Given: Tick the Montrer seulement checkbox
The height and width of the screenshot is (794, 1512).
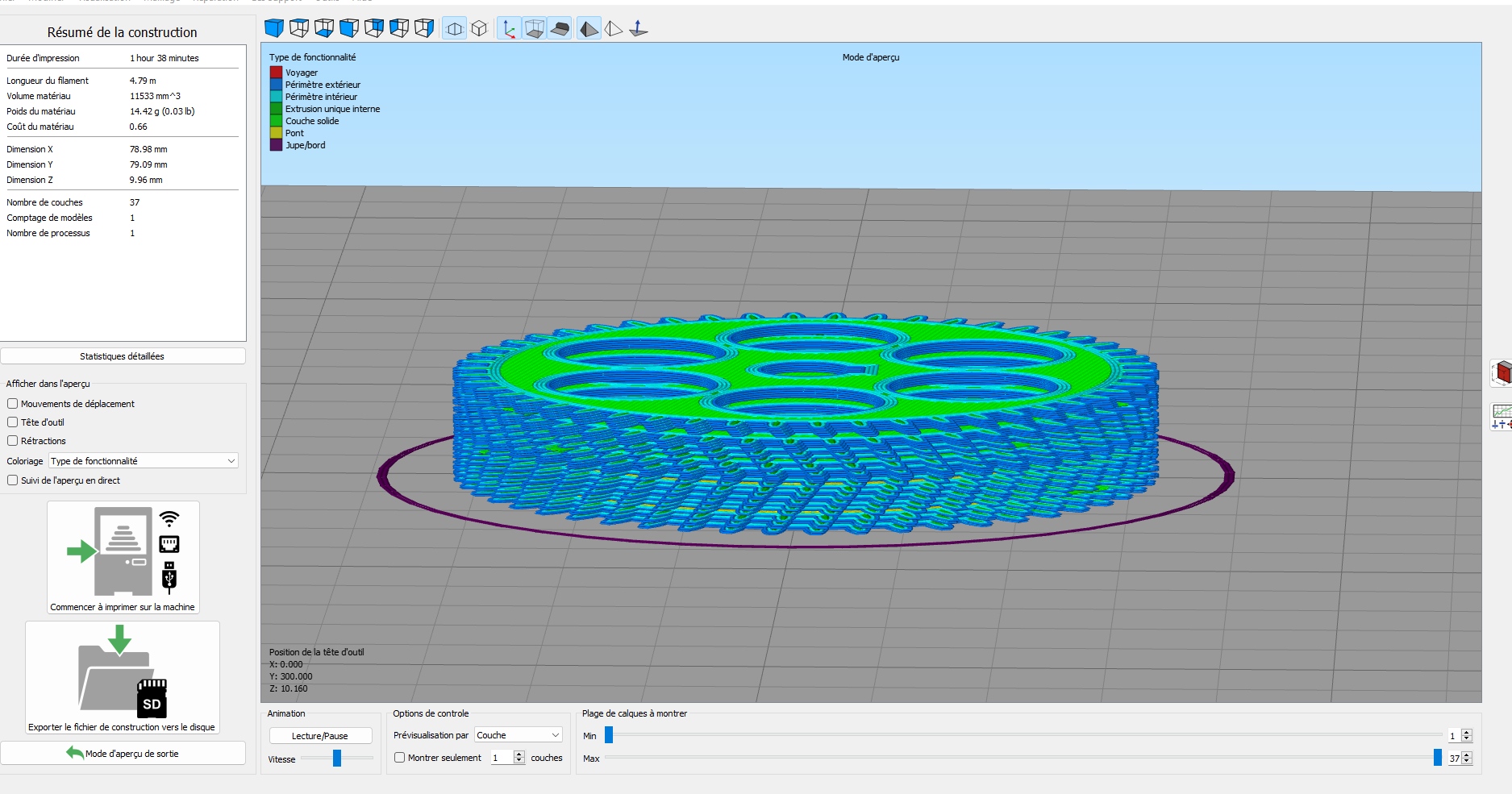Looking at the screenshot, I should coord(399,758).
